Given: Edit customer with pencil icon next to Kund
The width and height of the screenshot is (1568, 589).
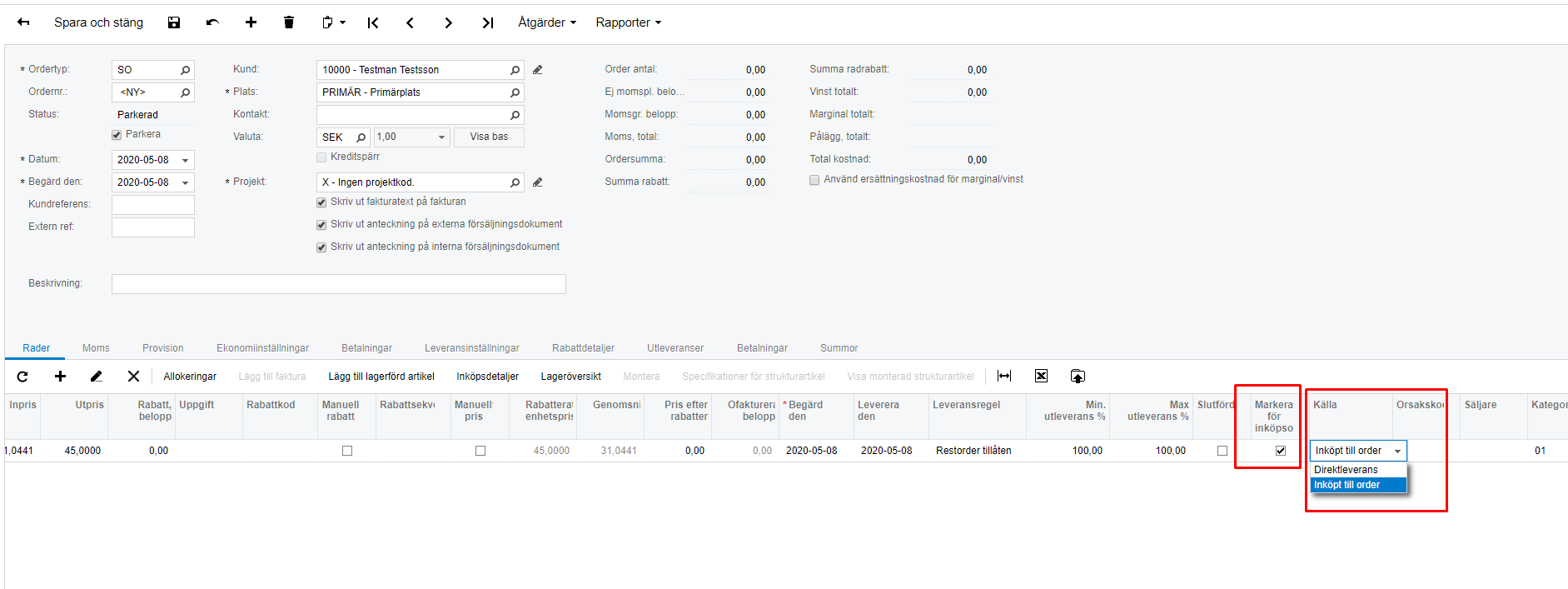Looking at the screenshot, I should [x=538, y=70].
